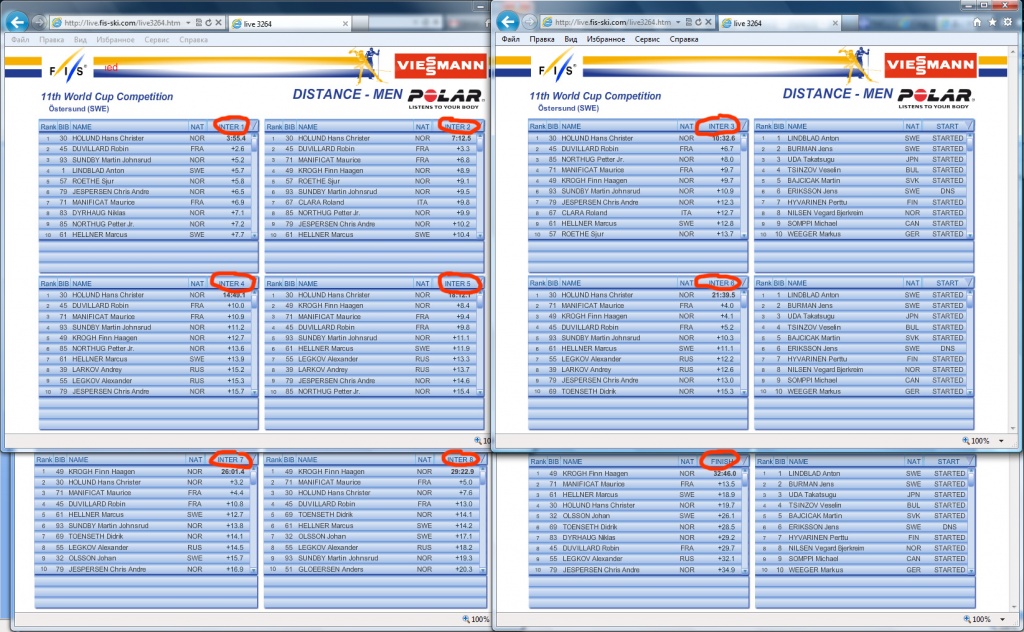Open the INTER 6 column dropdown
1024x632 pixels.
click(745, 284)
